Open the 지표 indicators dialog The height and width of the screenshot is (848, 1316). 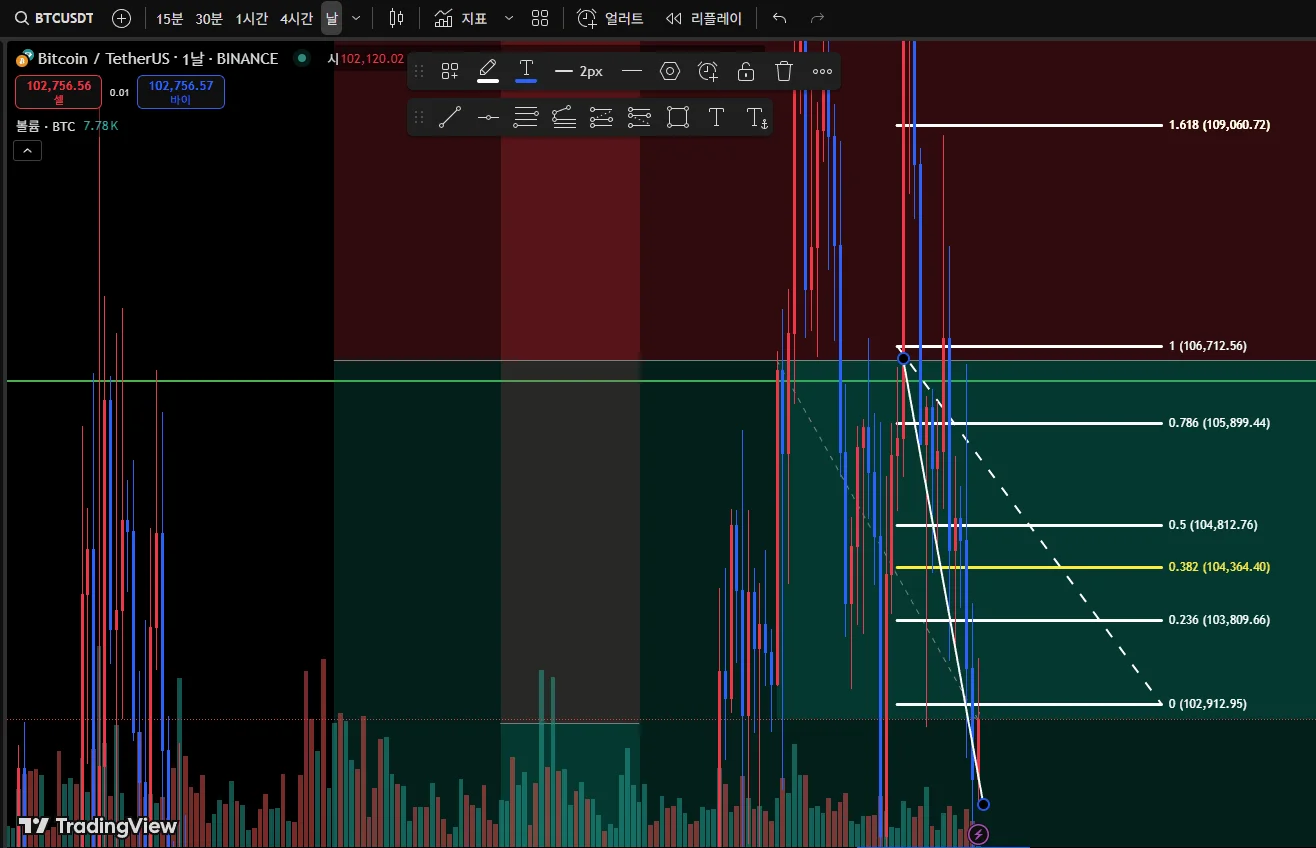pyautogui.click(x=460, y=18)
